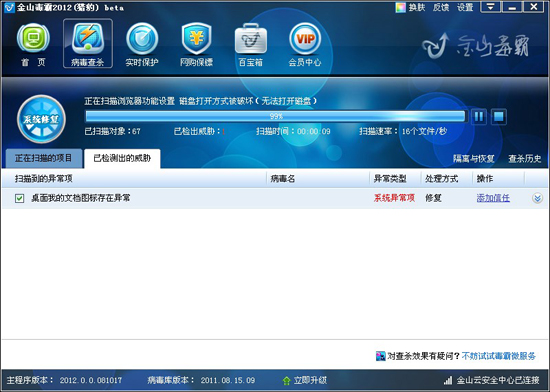This screenshot has width=550, height=392.
Task: Click 立即升级 upgrade now button
Action: [310, 380]
